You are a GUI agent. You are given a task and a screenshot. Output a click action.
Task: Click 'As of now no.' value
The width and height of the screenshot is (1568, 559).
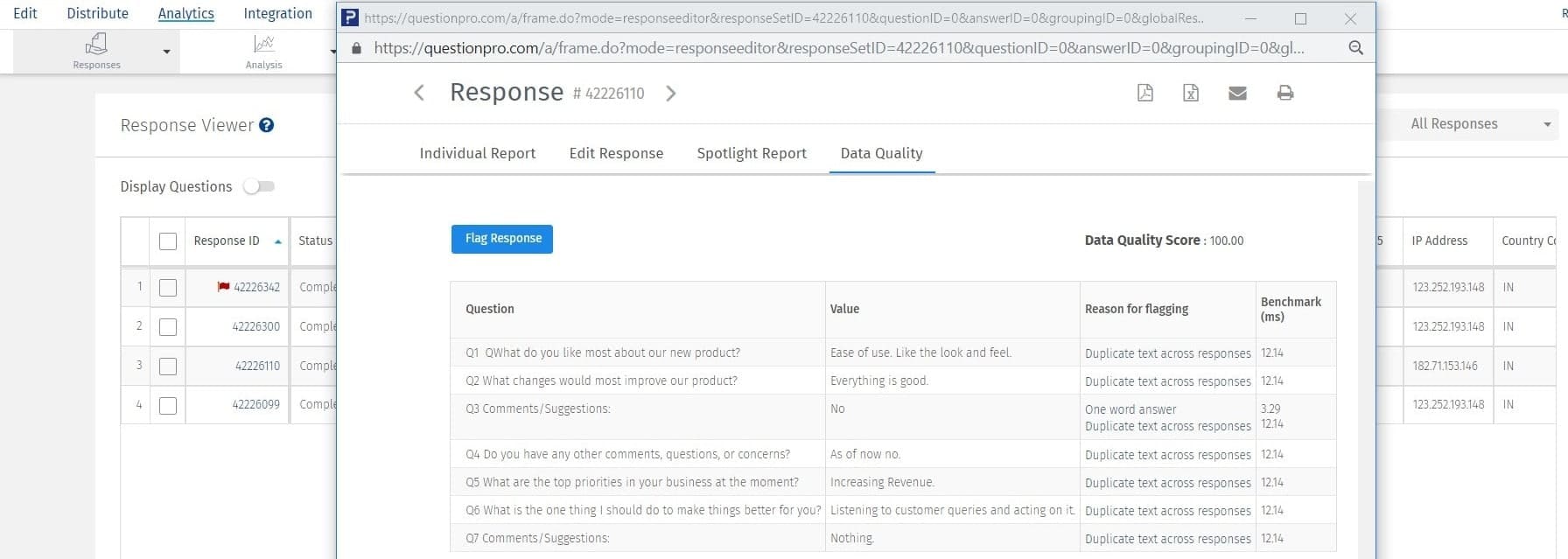865,454
